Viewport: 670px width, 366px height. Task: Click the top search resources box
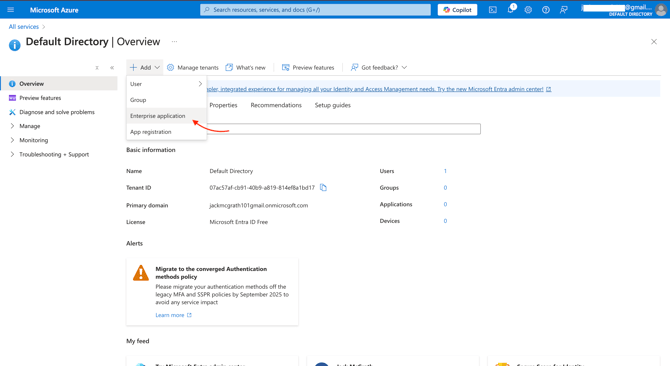click(x=315, y=10)
